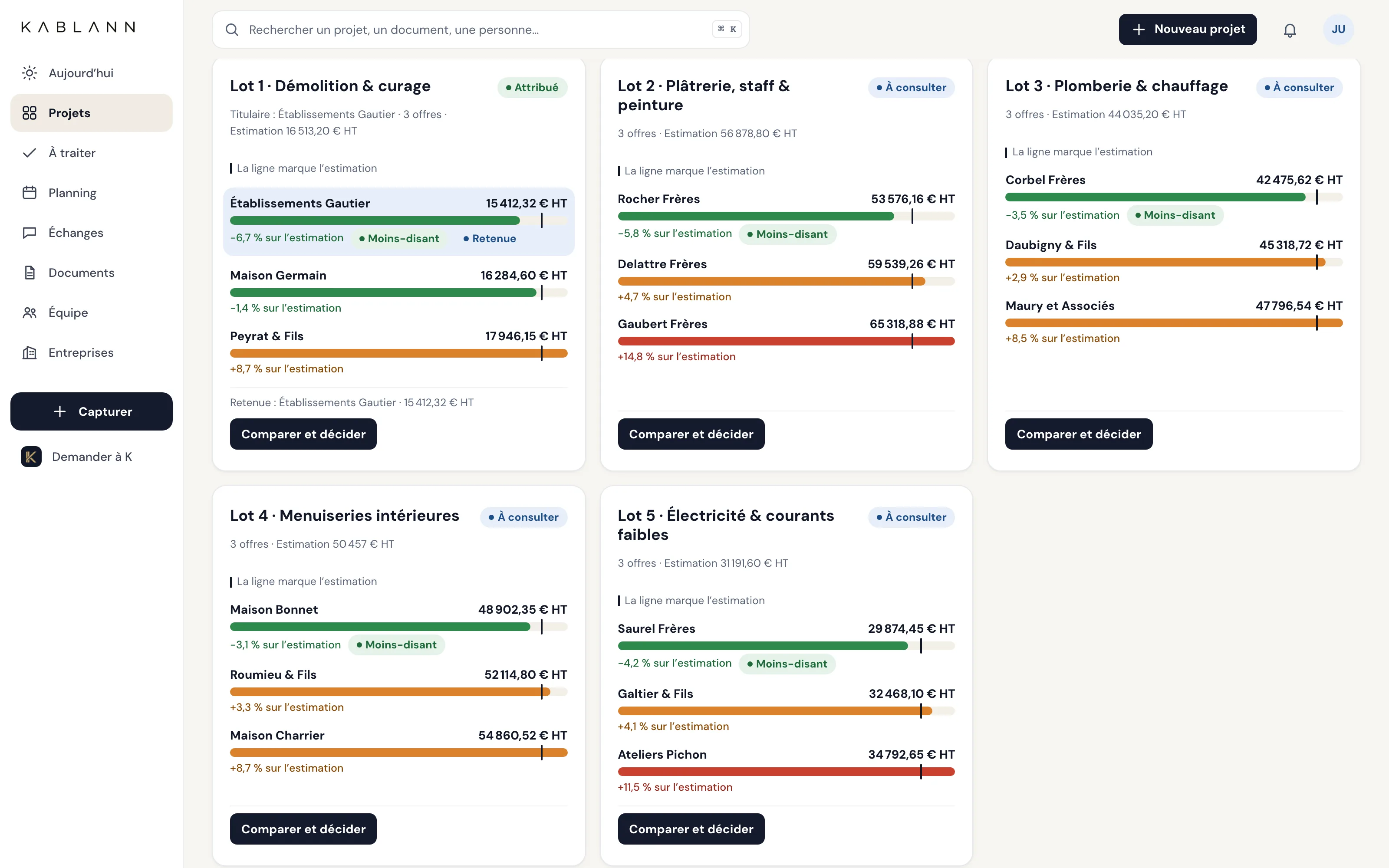Select Équipe in the sidebar
The width and height of the screenshot is (1389, 868).
91,312
